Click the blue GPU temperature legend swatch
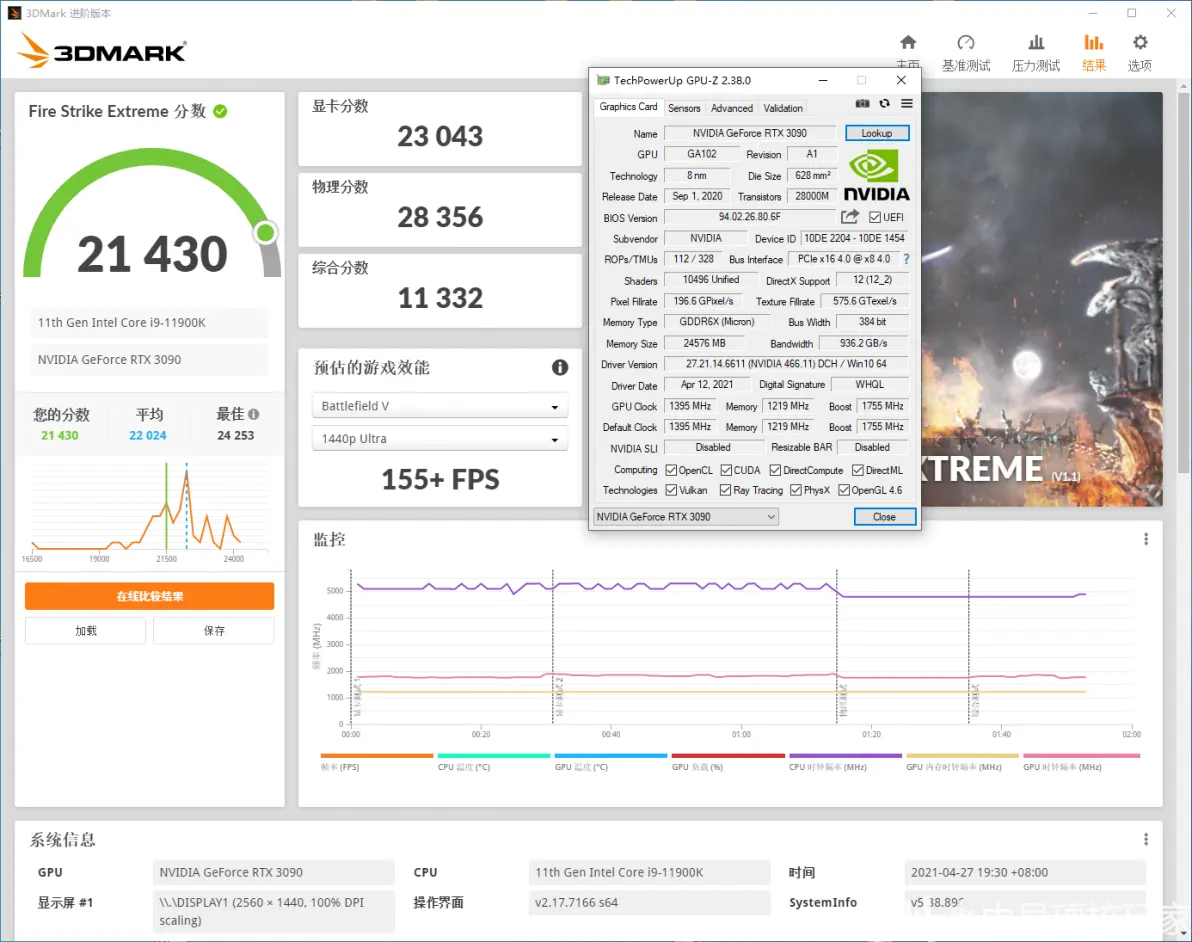The width and height of the screenshot is (1192, 942). click(x=611, y=756)
